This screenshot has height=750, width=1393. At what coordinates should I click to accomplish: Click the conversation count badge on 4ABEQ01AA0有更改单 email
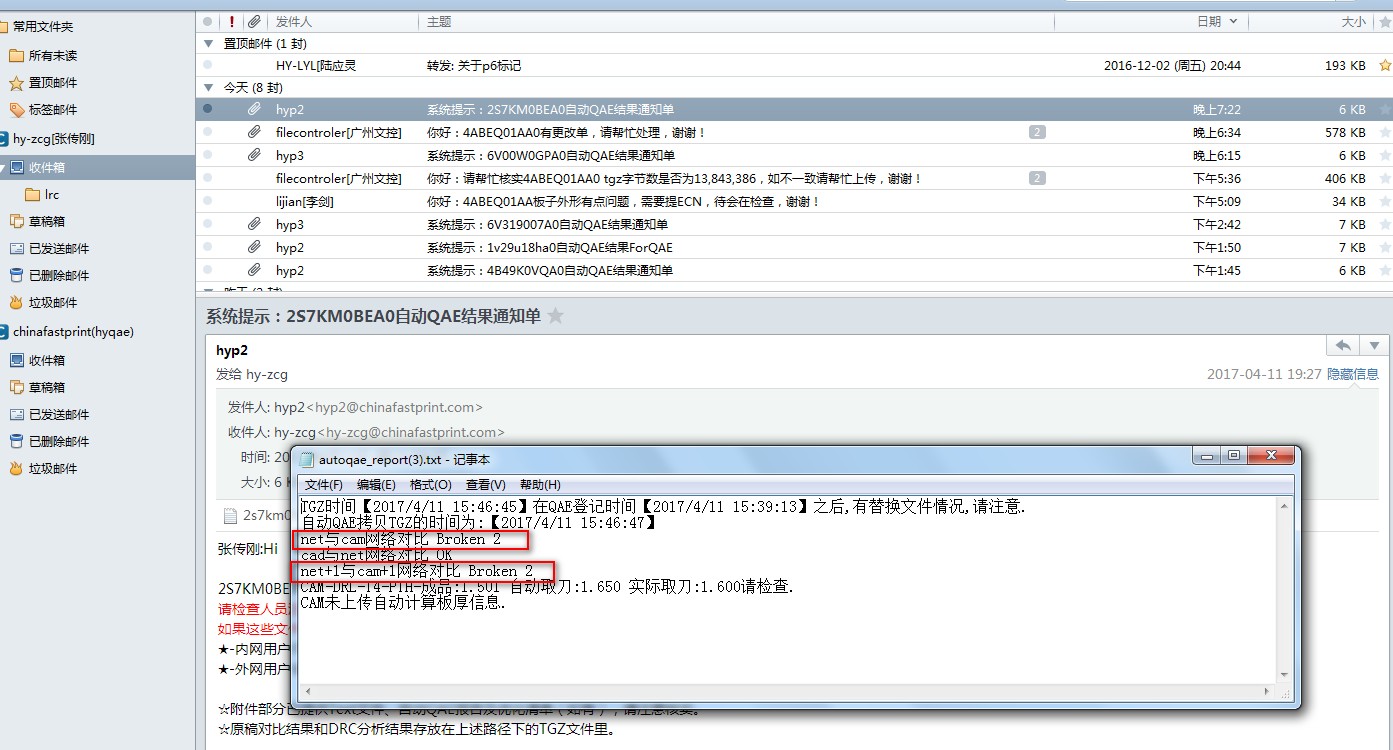click(1037, 132)
